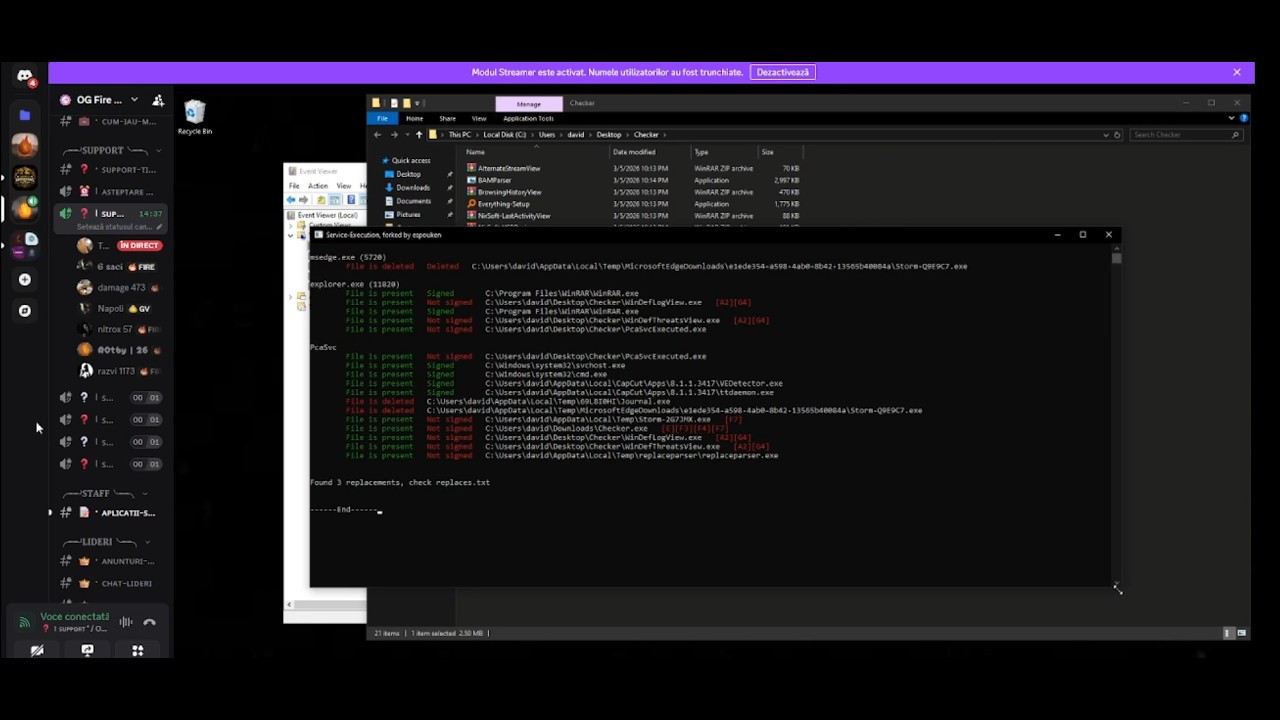Select user nitrox 57 in voice channel
This screenshot has width=1280, height=720.
119,329
